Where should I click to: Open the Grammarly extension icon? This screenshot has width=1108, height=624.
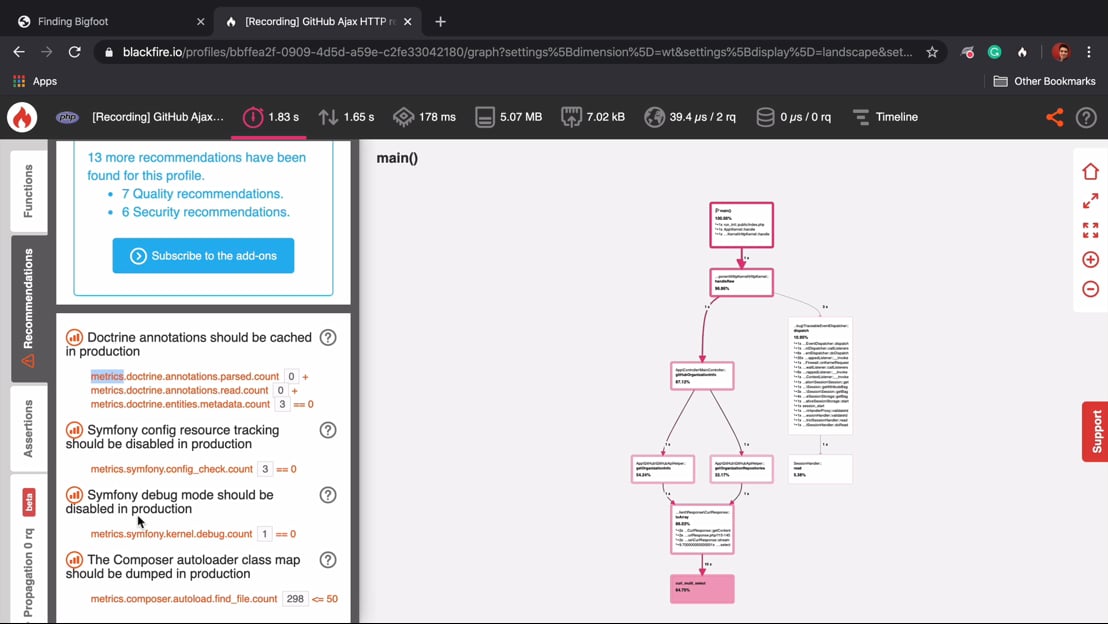tap(994, 52)
